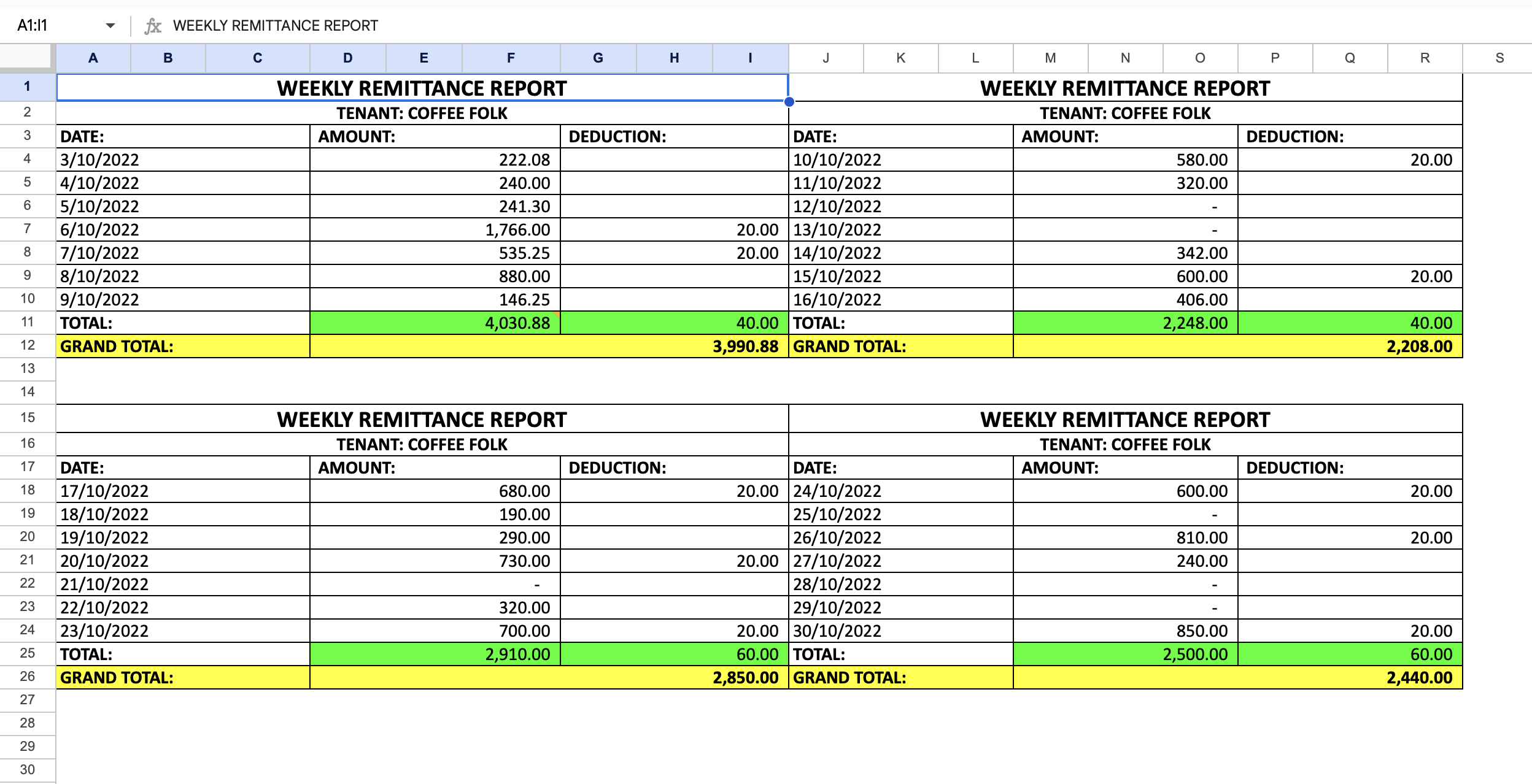Viewport: 1532px width, 784px height.
Task: Select column S header
Action: pos(1499,58)
